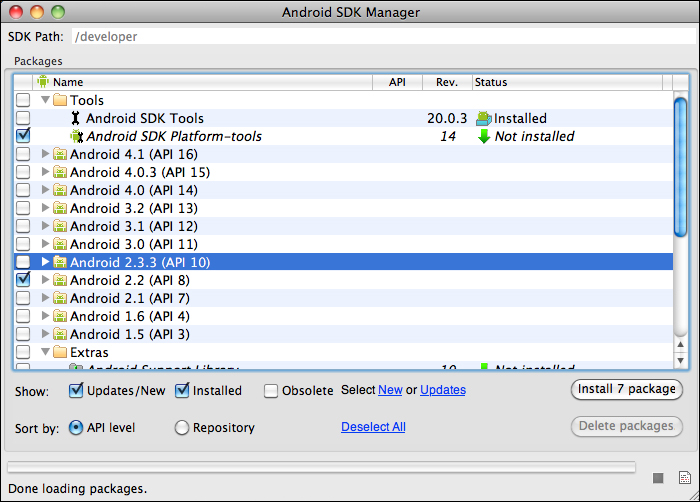The width and height of the screenshot is (700, 502).
Task: Click the scrollbar down arrow
Action: pos(680,360)
